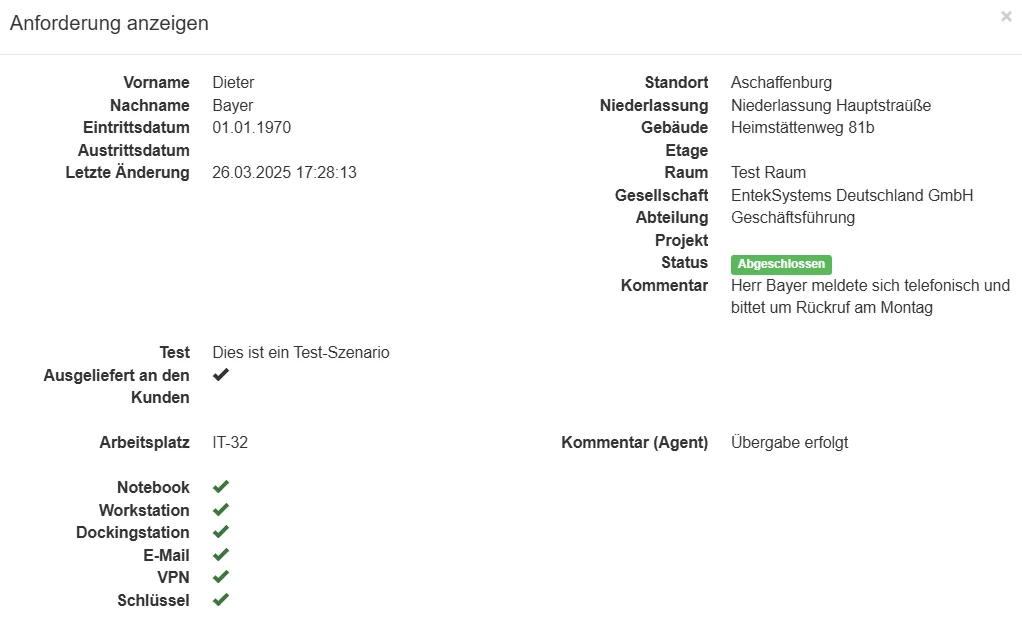Click the Letzte Änderung timestamp
This screenshot has height=623, width=1022.
[284, 173]
